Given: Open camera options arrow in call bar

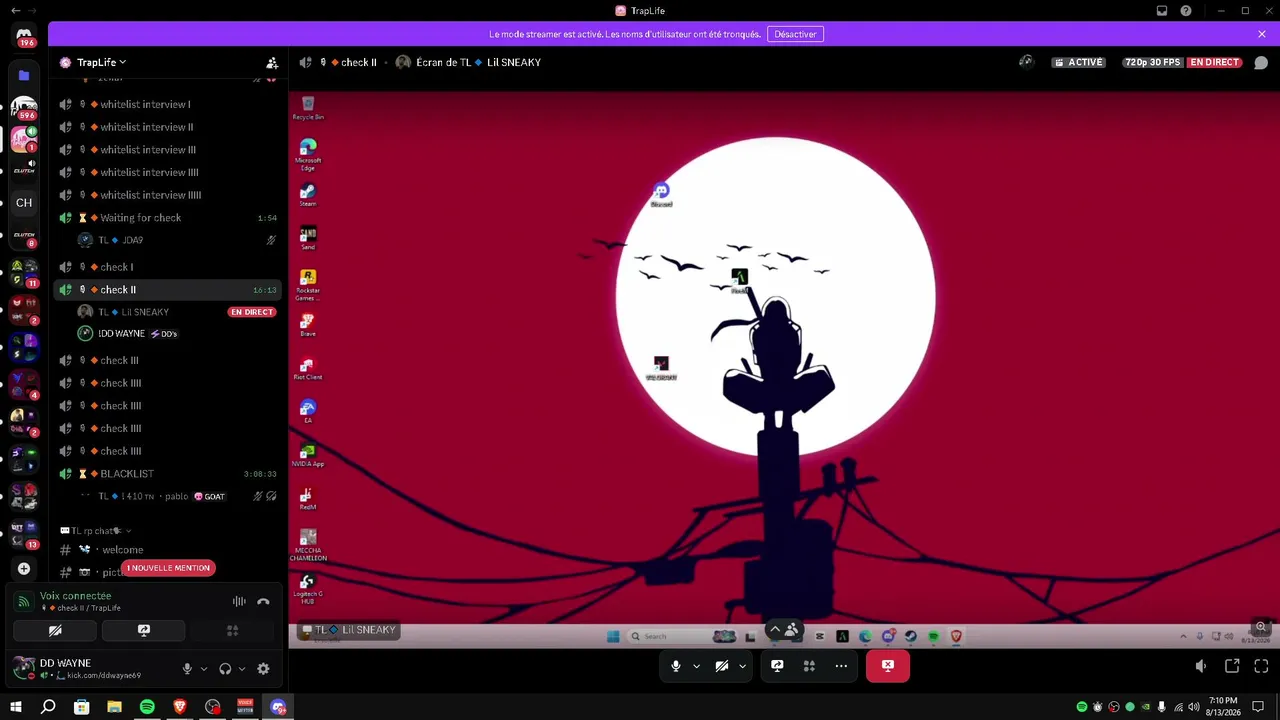Looking at the screenshot, I should click(x=742, y=666).
